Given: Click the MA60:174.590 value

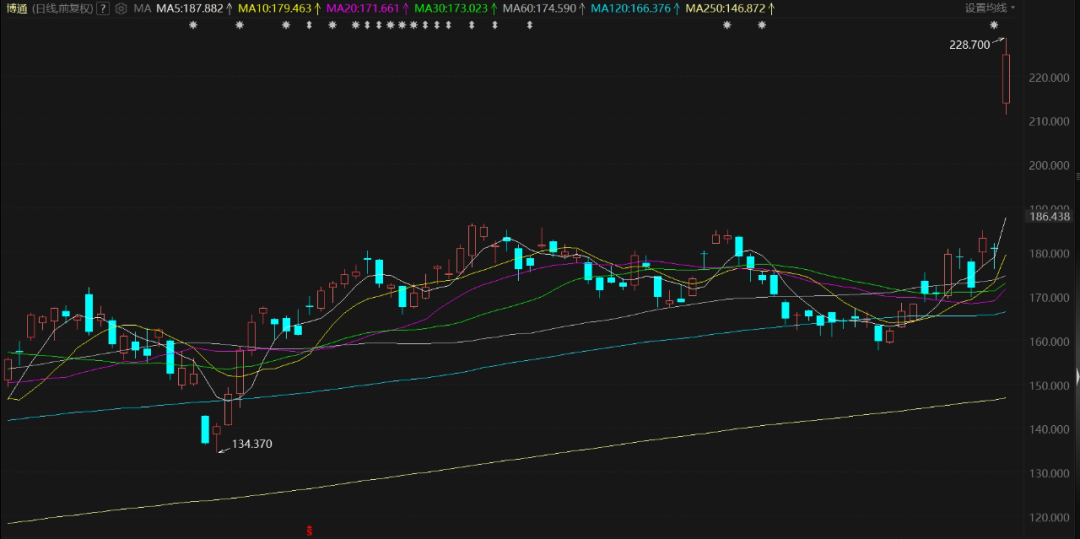Looking at the screenshot, I should [x=540, y=8].
